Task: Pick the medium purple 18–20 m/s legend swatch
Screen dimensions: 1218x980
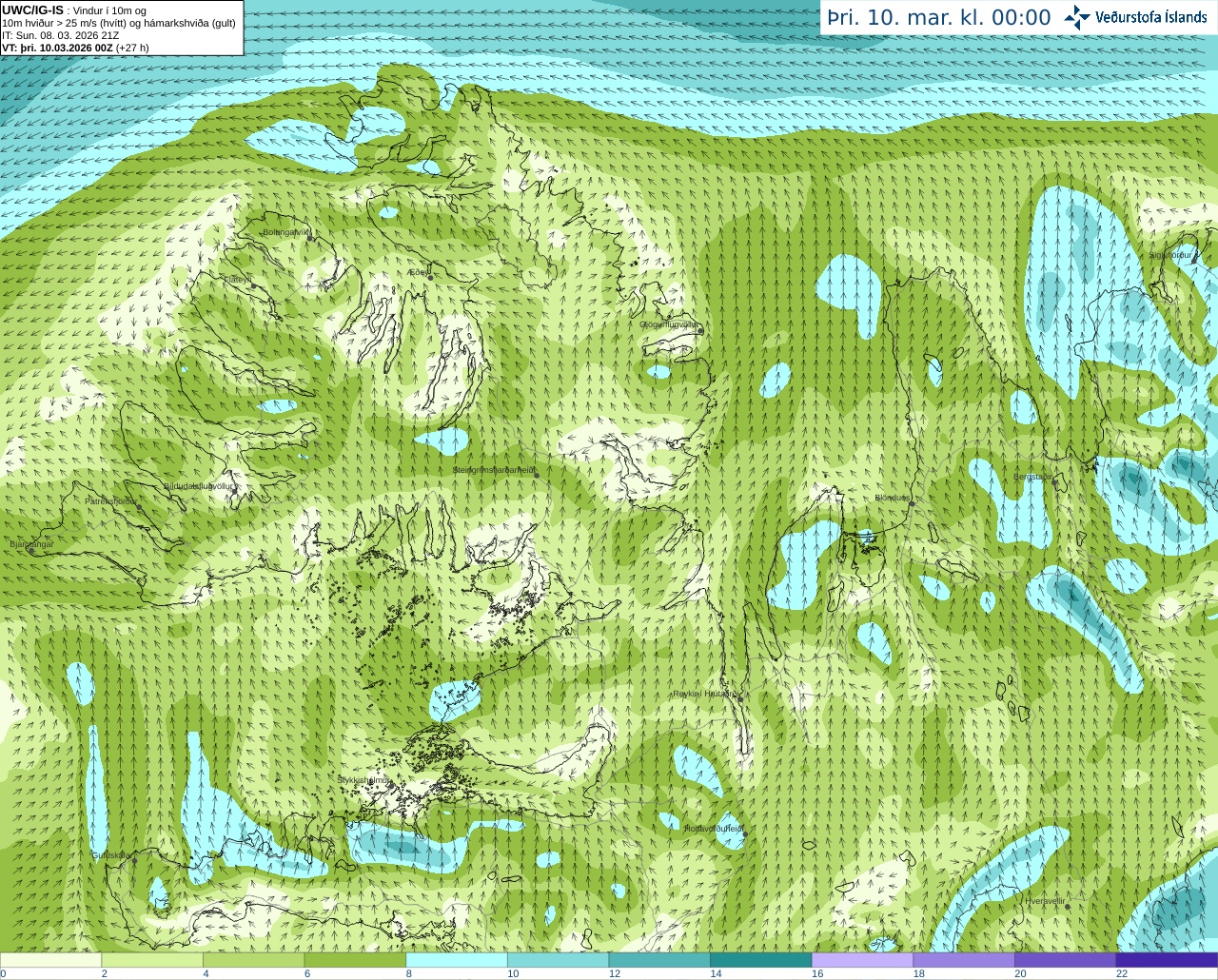Action: (x=964, y=960)
